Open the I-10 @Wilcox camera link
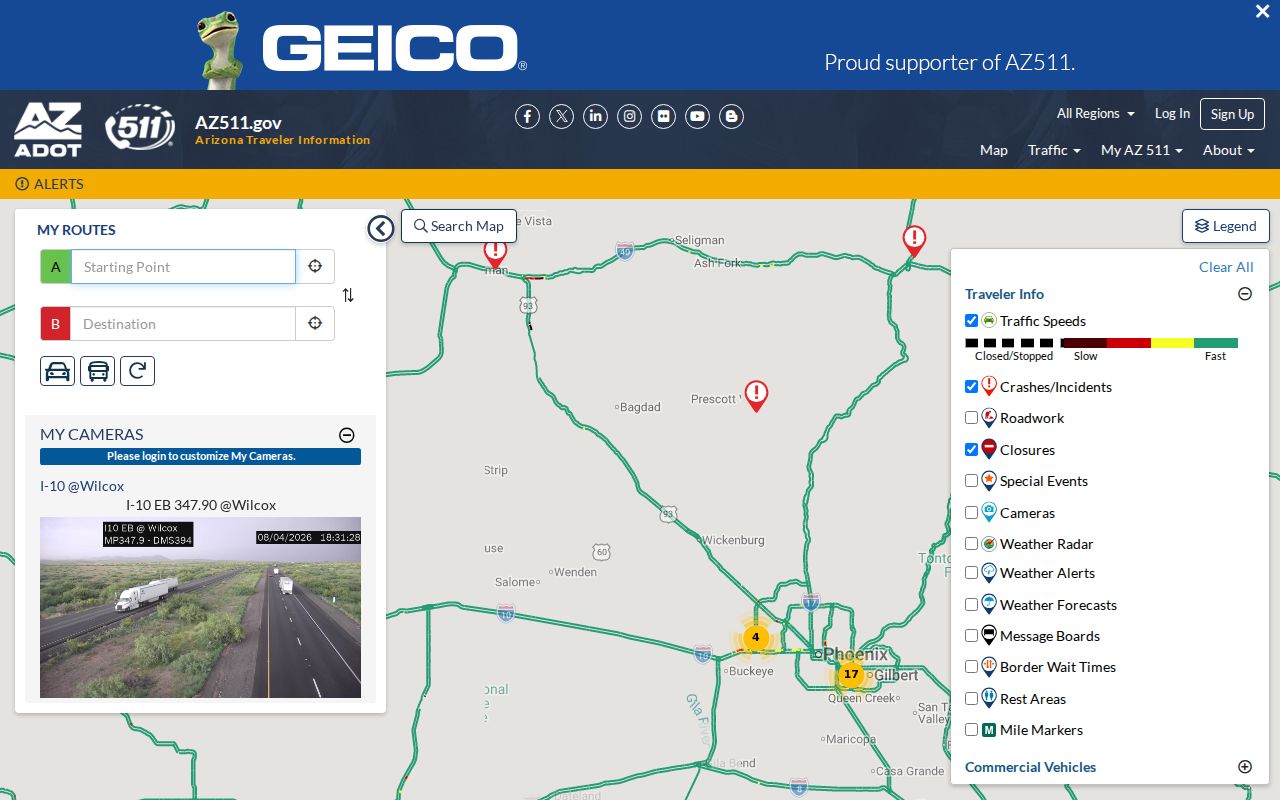Image resolution: width=1280 pixels, height=800 pixels. click(82, 486)
